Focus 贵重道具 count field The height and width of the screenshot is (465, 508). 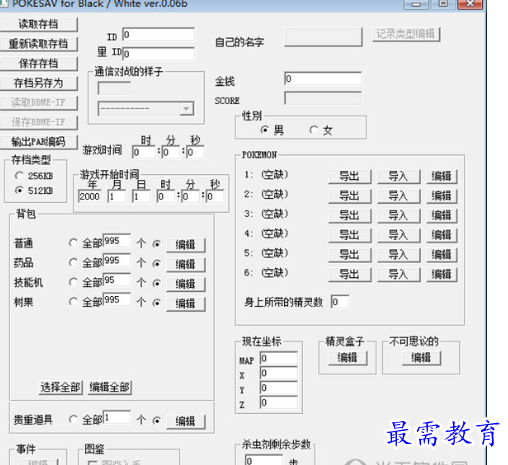[x=117, y=417]
